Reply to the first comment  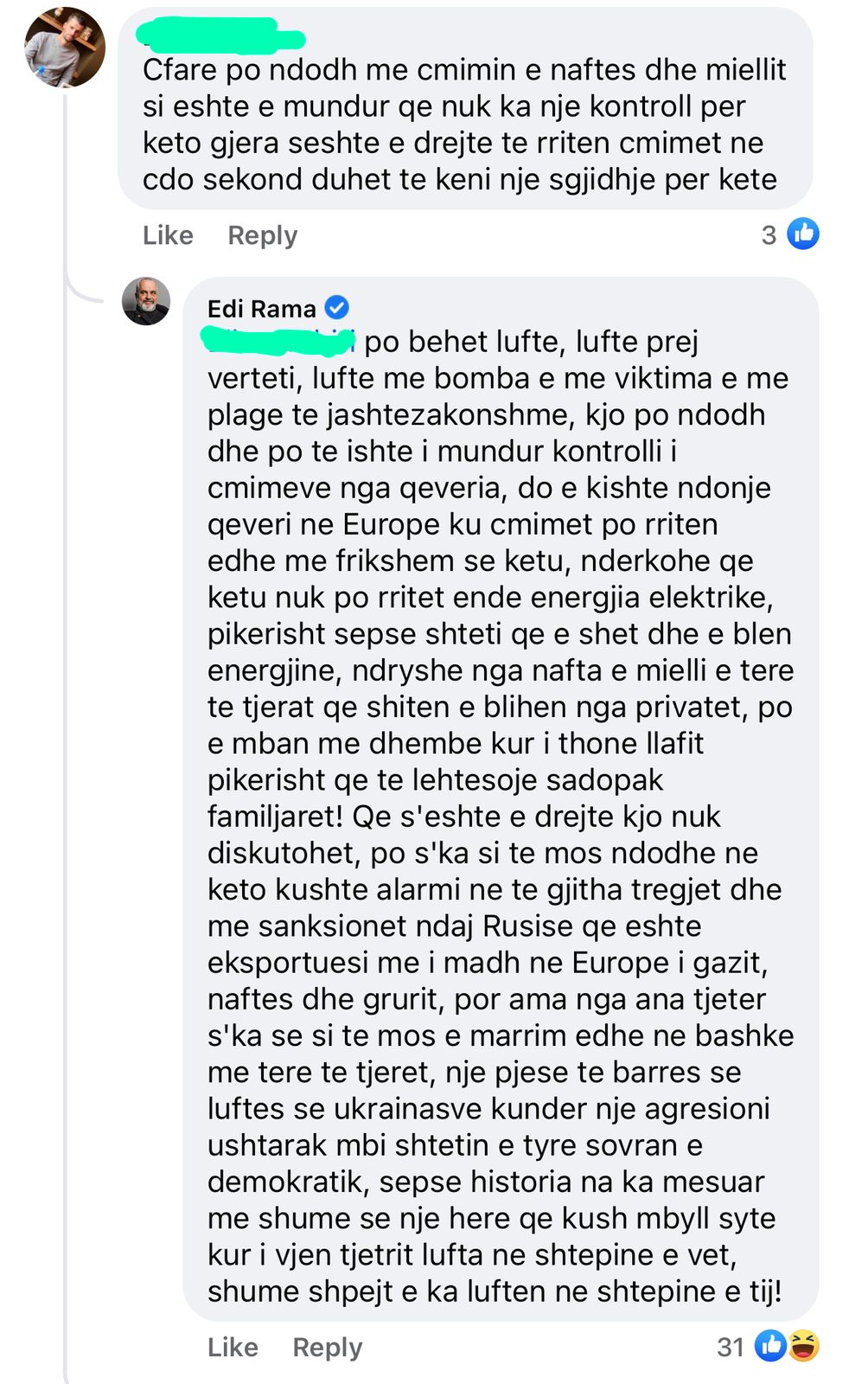click(x=262, y=235)
